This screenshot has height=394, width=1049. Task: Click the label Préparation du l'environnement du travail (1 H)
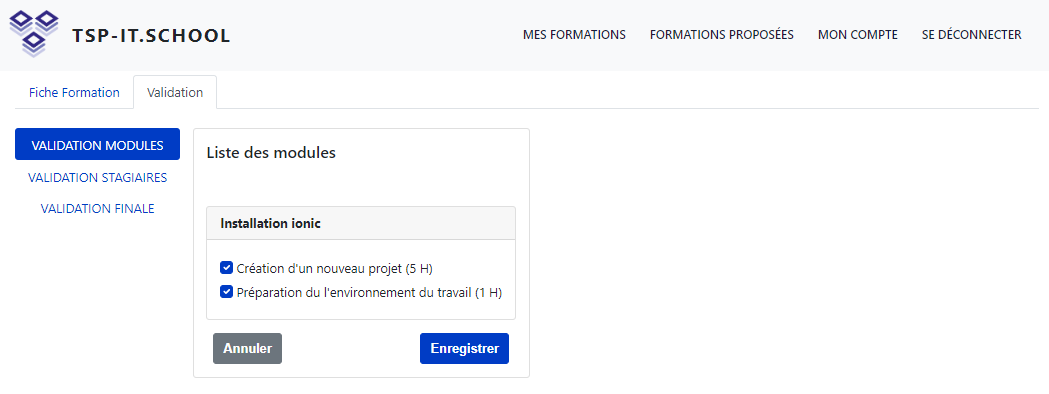click(369, 292)
